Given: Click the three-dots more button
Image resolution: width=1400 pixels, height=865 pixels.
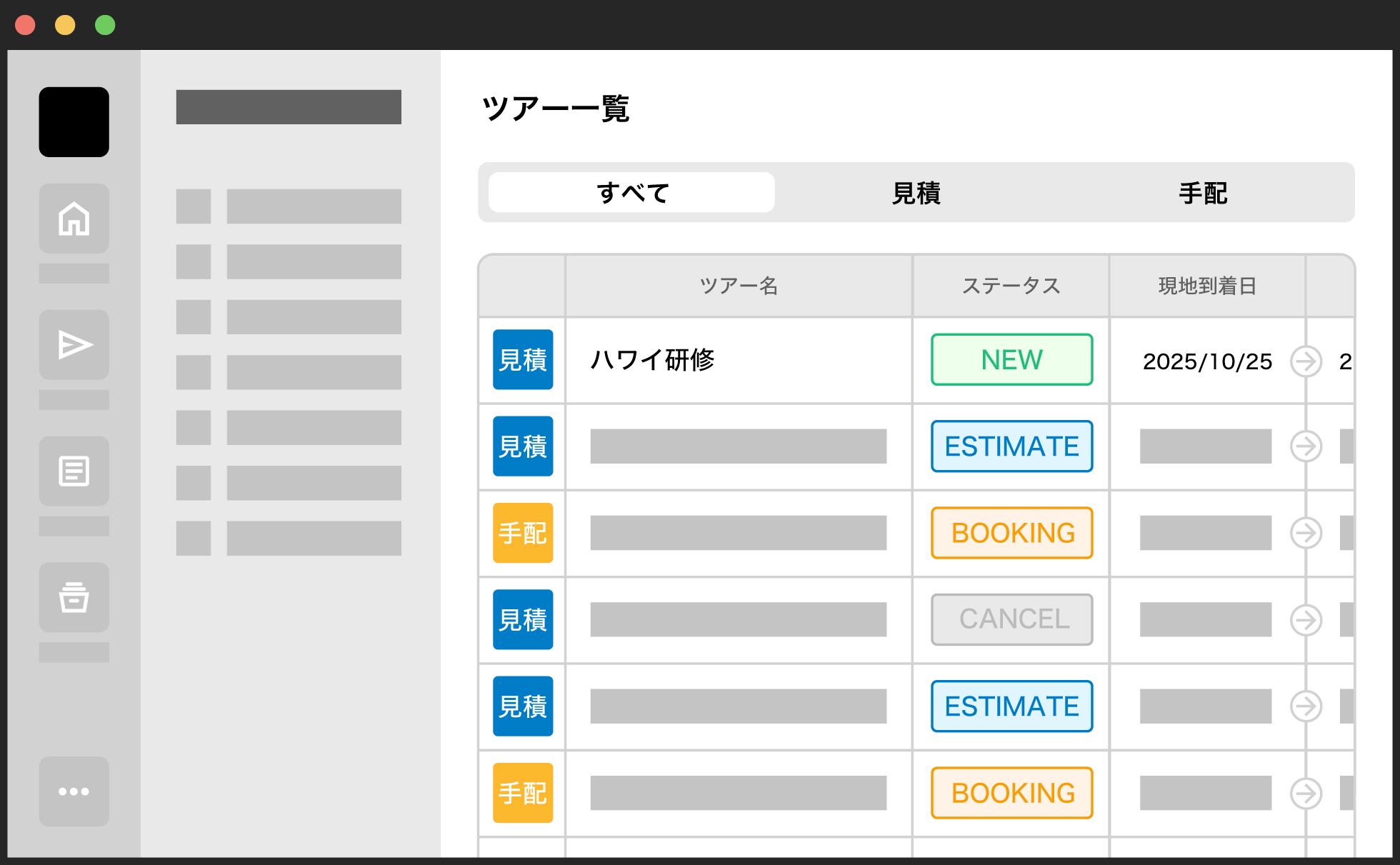Looking at the screenshot, I should coord(74,791).
